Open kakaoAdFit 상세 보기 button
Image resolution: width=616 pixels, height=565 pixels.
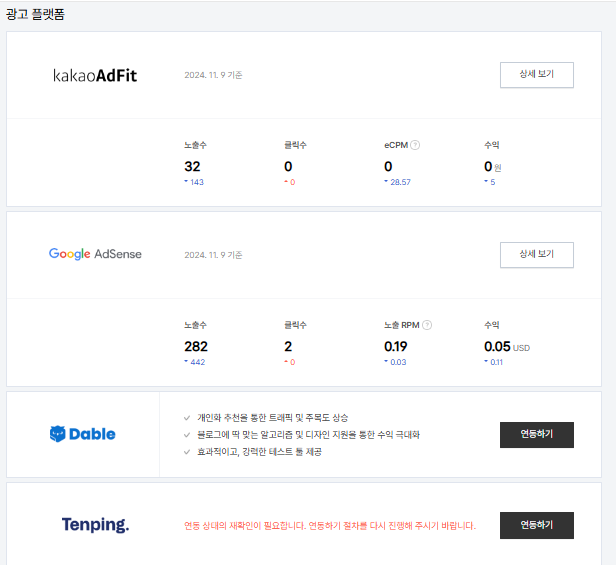[537, 75]
